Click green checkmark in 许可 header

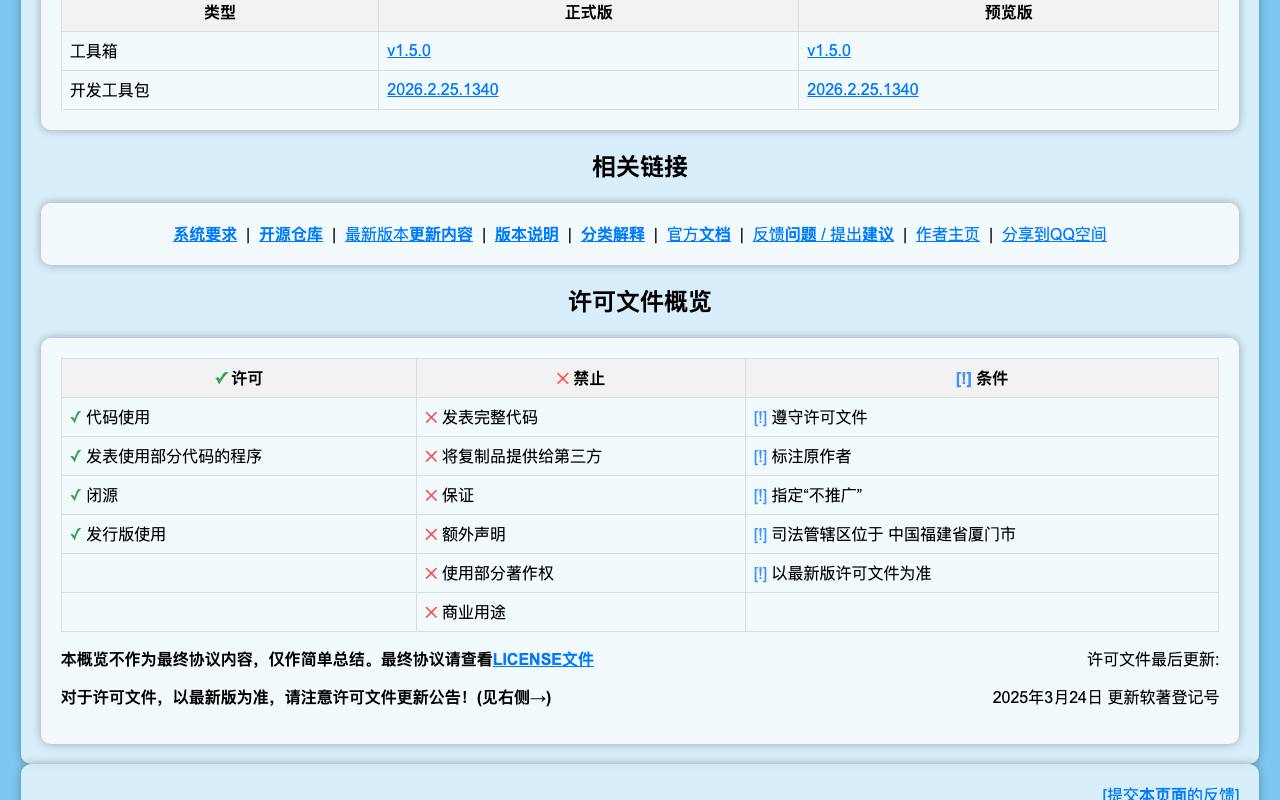221,378
